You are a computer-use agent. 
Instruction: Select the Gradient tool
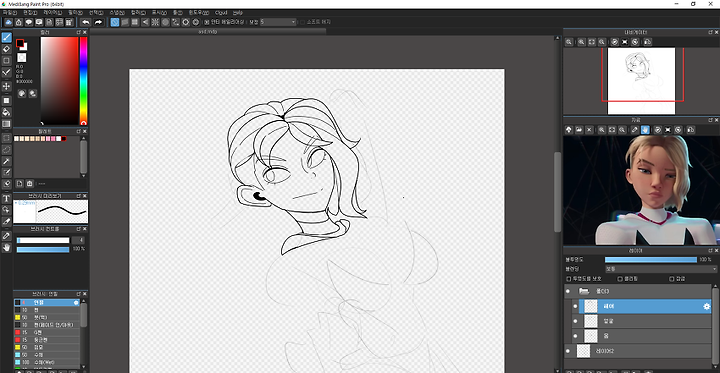(x=6, y=124)
